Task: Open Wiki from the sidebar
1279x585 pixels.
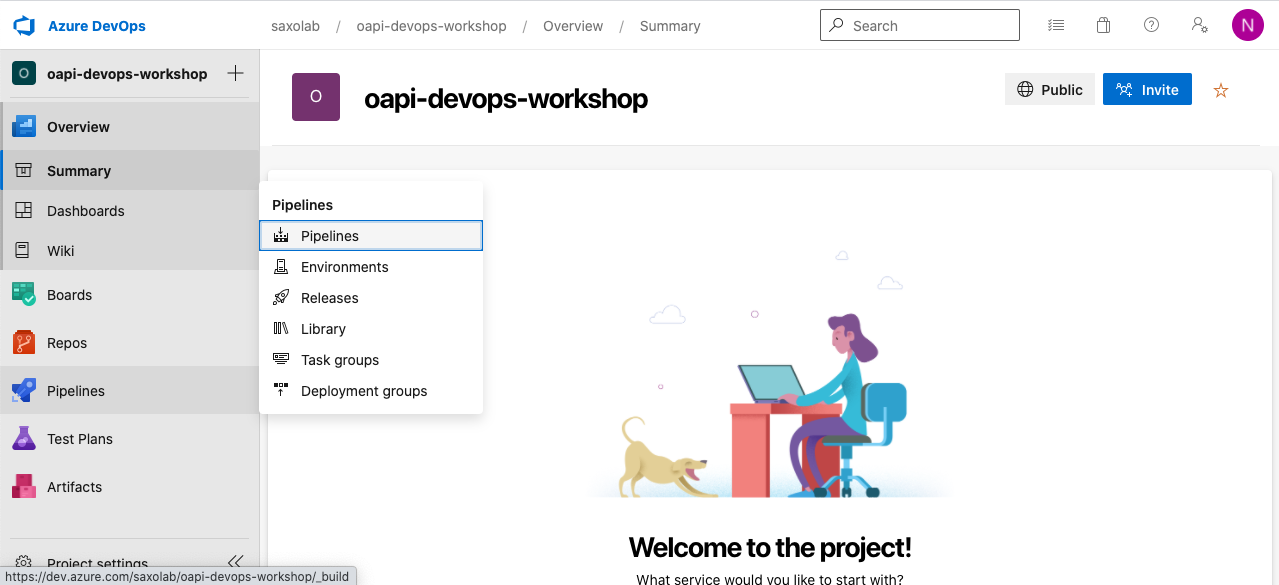Action: (130, 251)
